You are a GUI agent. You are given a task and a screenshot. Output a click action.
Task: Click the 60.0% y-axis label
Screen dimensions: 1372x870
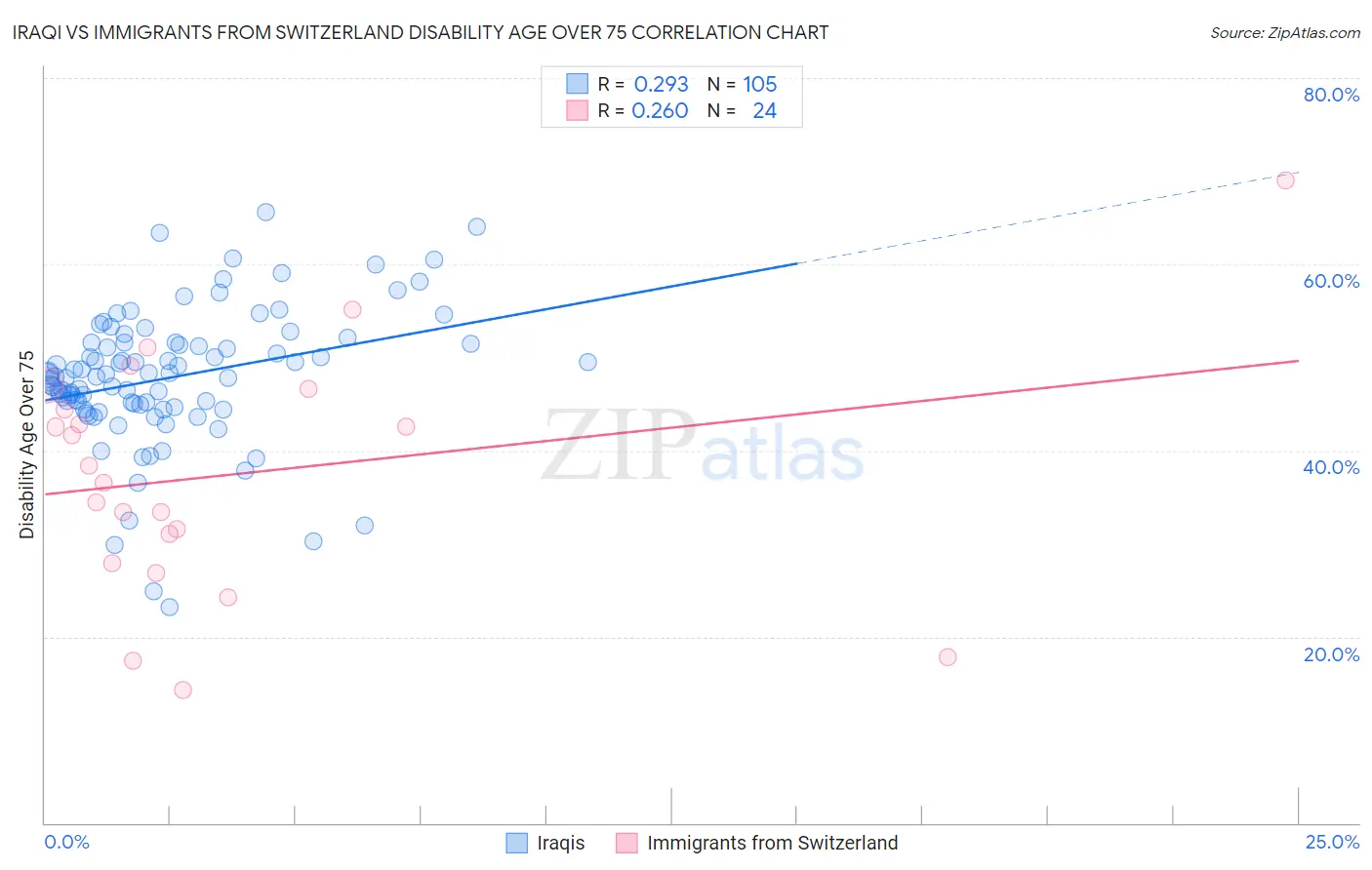[x=1331, y=281]
